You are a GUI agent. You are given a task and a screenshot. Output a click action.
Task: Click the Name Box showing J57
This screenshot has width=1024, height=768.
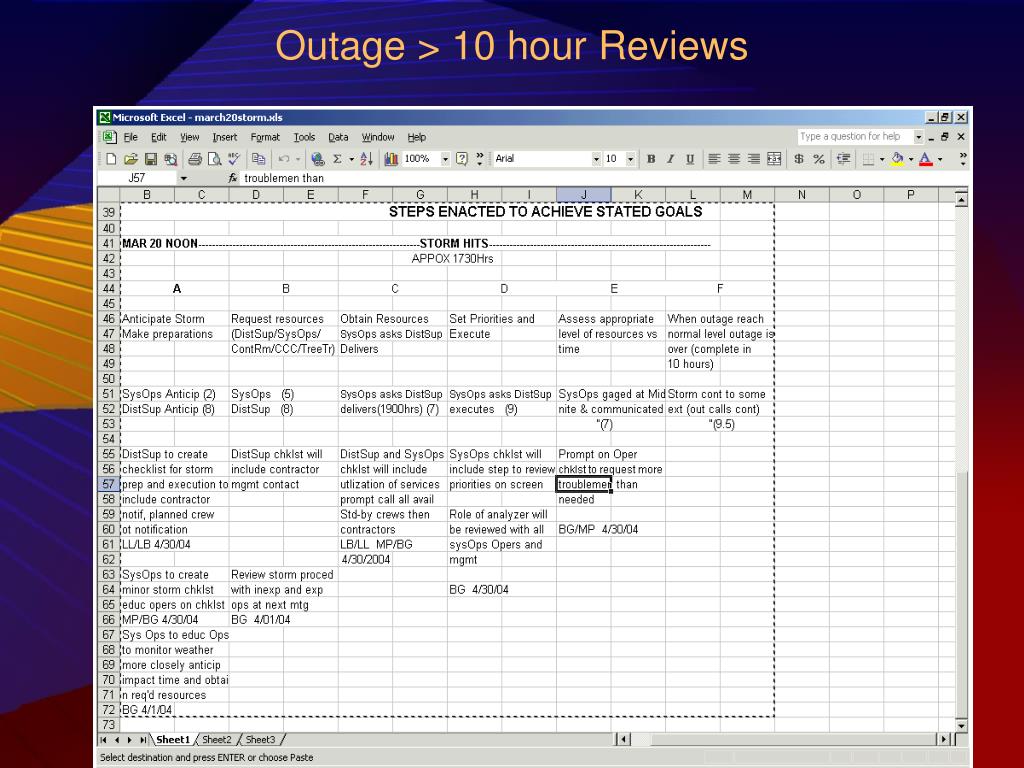pos(137,178)
